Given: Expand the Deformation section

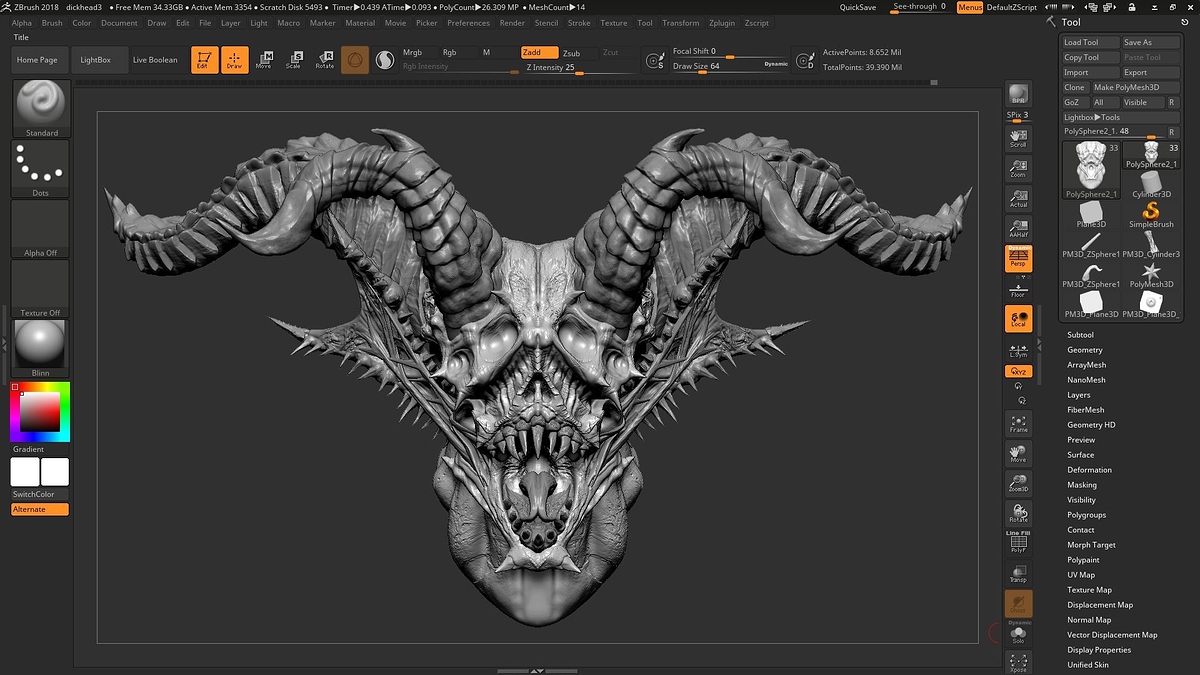Looking at the screenshot, I should click(1089, 470).
